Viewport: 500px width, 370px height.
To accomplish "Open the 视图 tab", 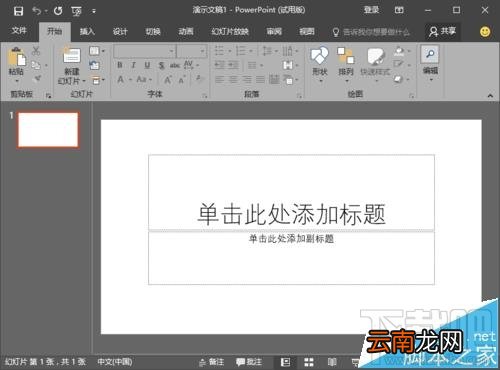I will (307, 31).
